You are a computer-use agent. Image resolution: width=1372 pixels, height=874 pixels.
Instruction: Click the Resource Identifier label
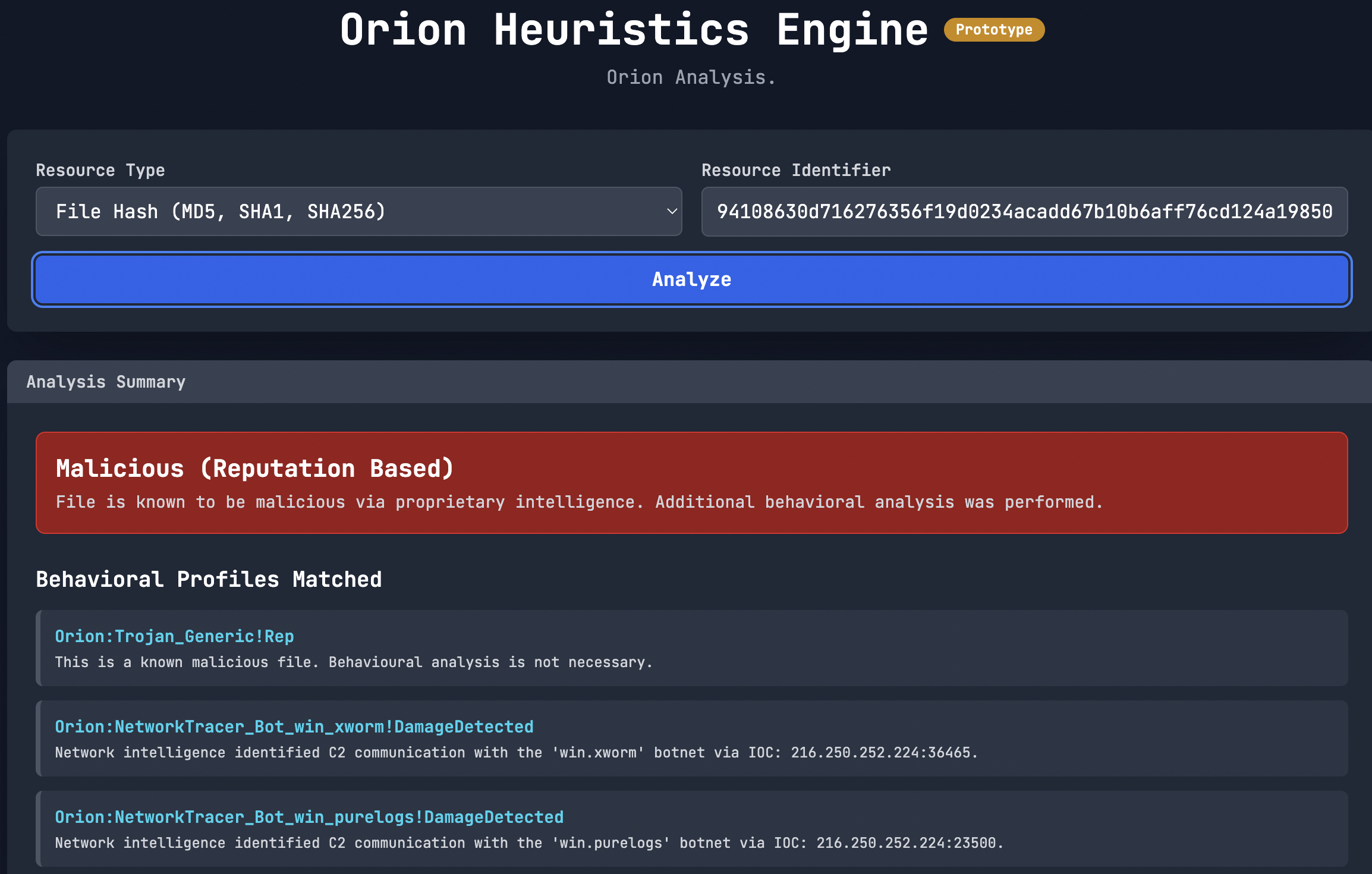[x=795, y=170]
